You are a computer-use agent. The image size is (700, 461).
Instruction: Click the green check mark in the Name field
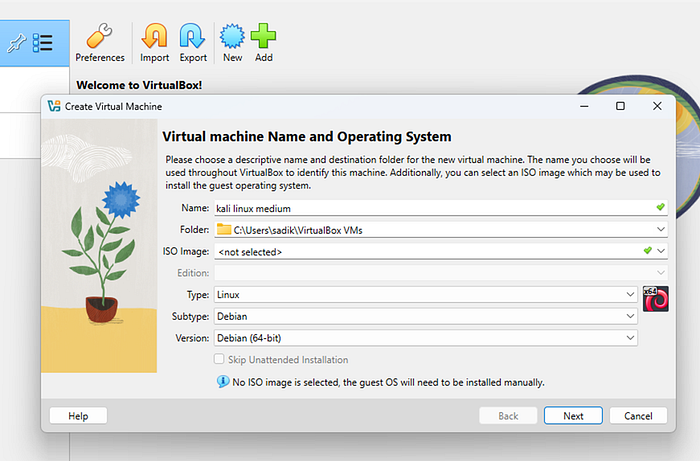point(660,207)
